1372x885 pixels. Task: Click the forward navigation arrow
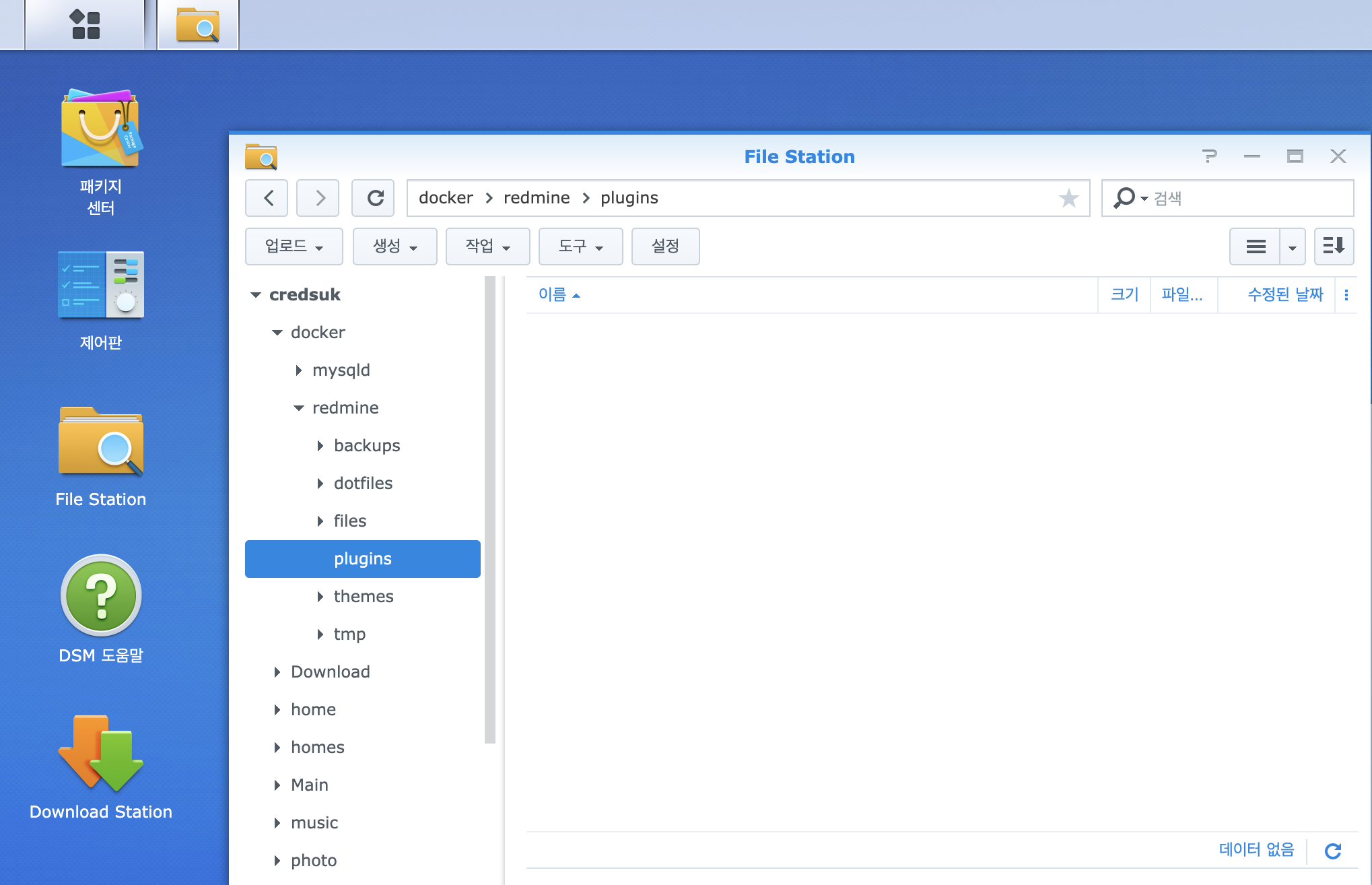318,198
